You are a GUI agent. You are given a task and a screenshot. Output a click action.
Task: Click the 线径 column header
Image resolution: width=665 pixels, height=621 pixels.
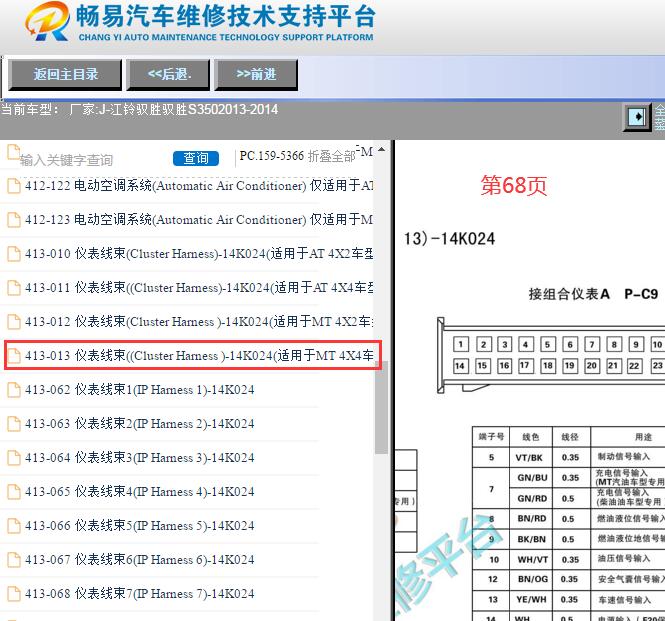[x=570, y=436]
